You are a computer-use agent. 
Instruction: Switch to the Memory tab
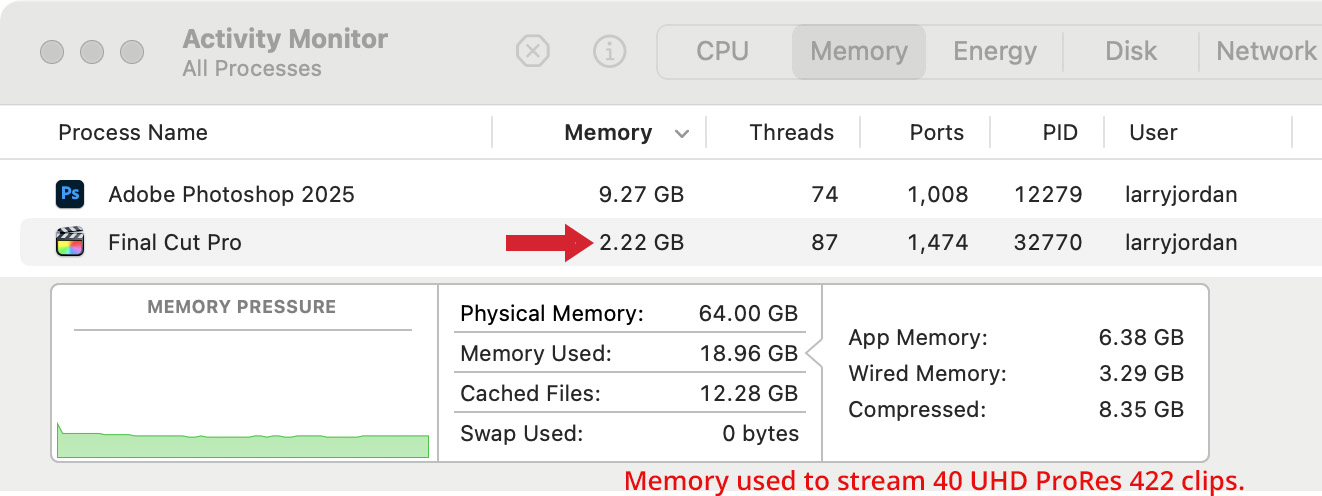[859, 51]
